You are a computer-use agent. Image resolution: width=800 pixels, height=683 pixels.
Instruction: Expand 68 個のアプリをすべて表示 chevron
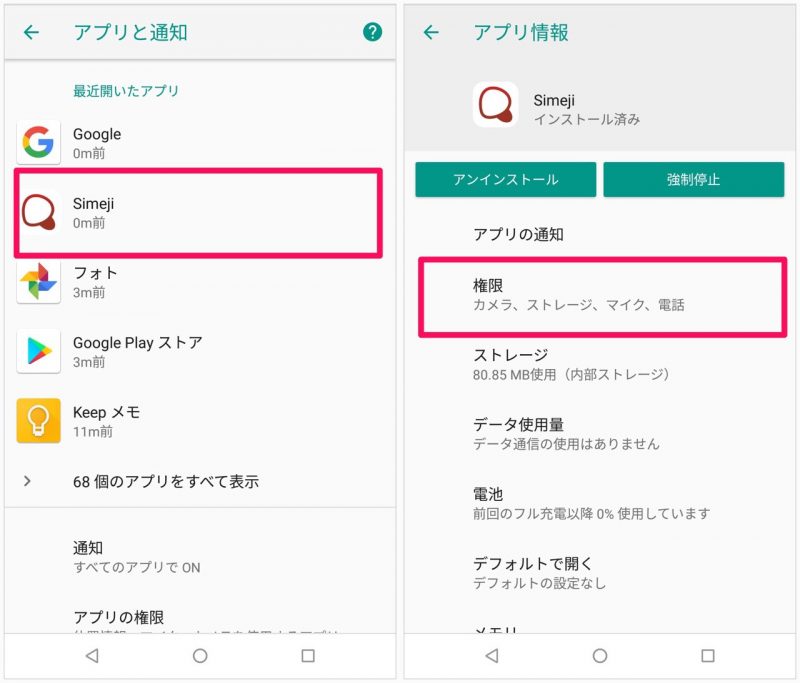click(27, 480)
